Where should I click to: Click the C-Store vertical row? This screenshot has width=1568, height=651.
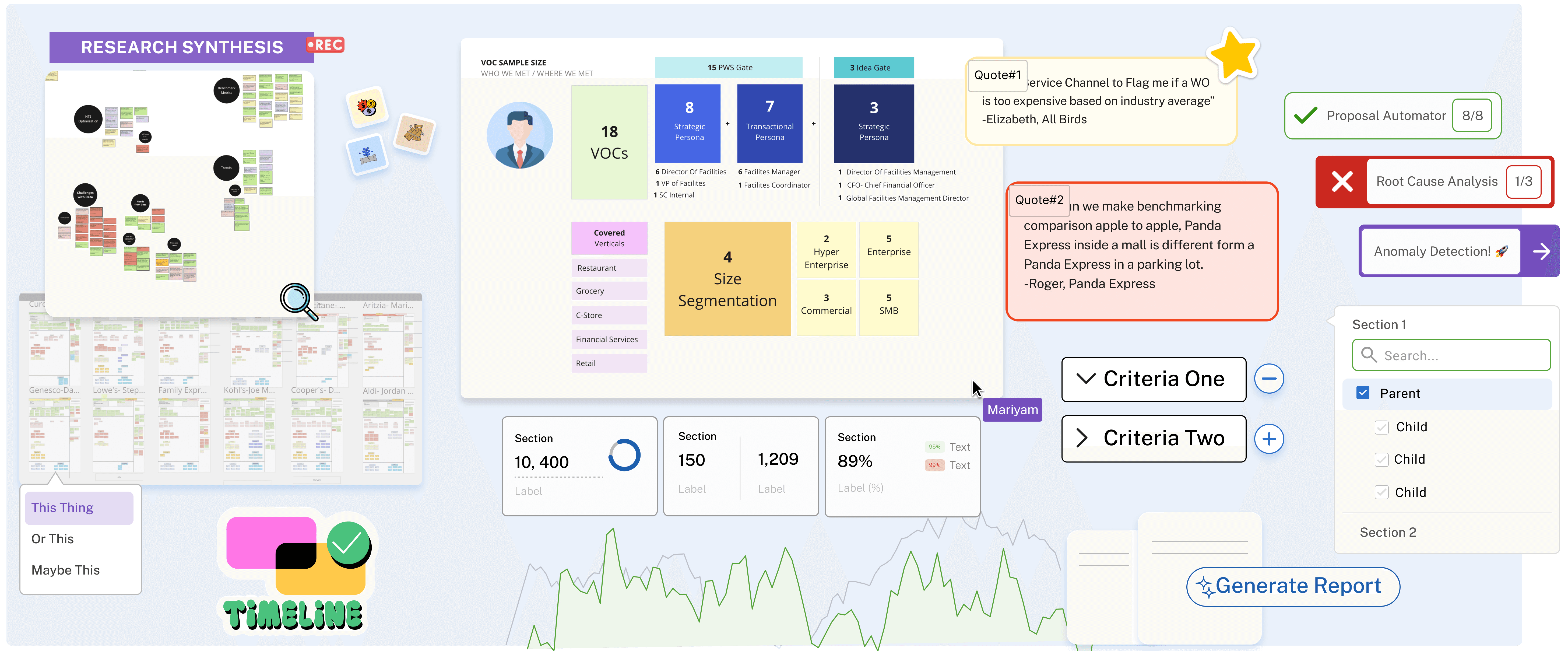609,316
